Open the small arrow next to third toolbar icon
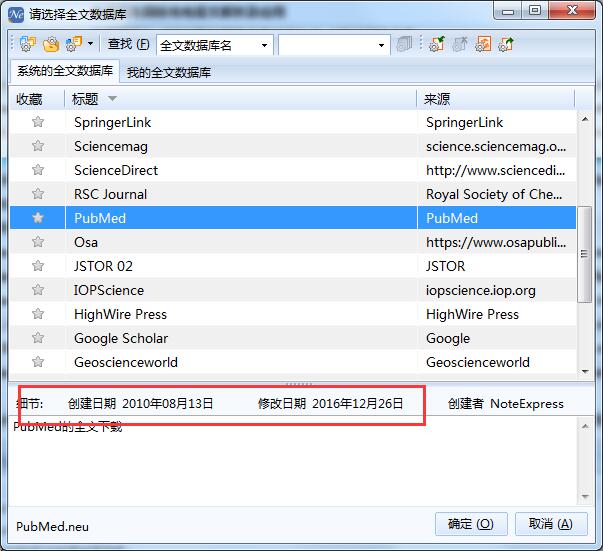 (x=90, y=44)
